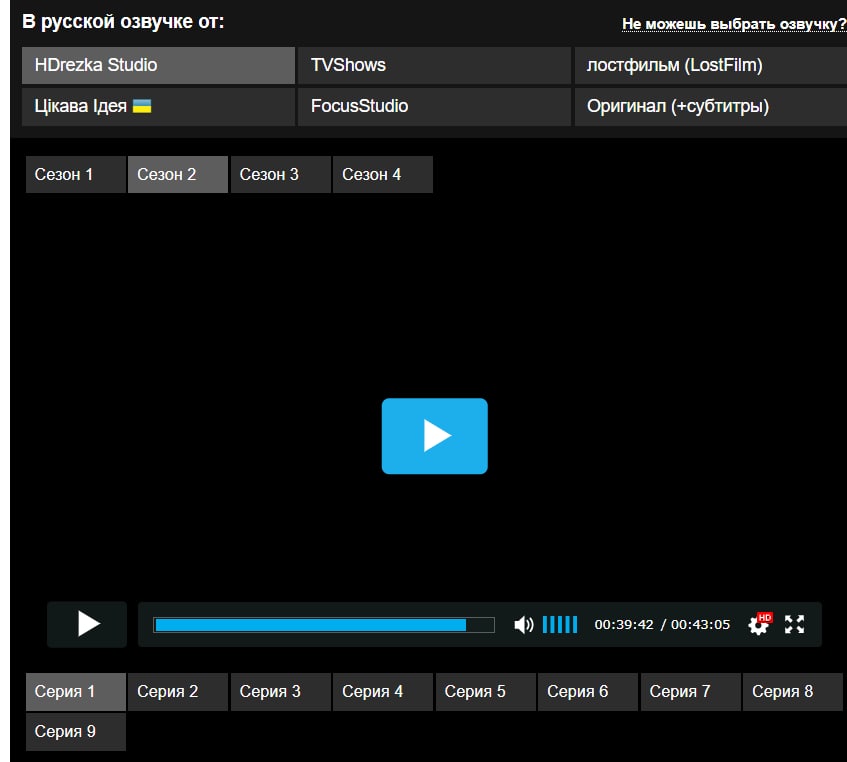Click the large blue play button overlay

434,436
